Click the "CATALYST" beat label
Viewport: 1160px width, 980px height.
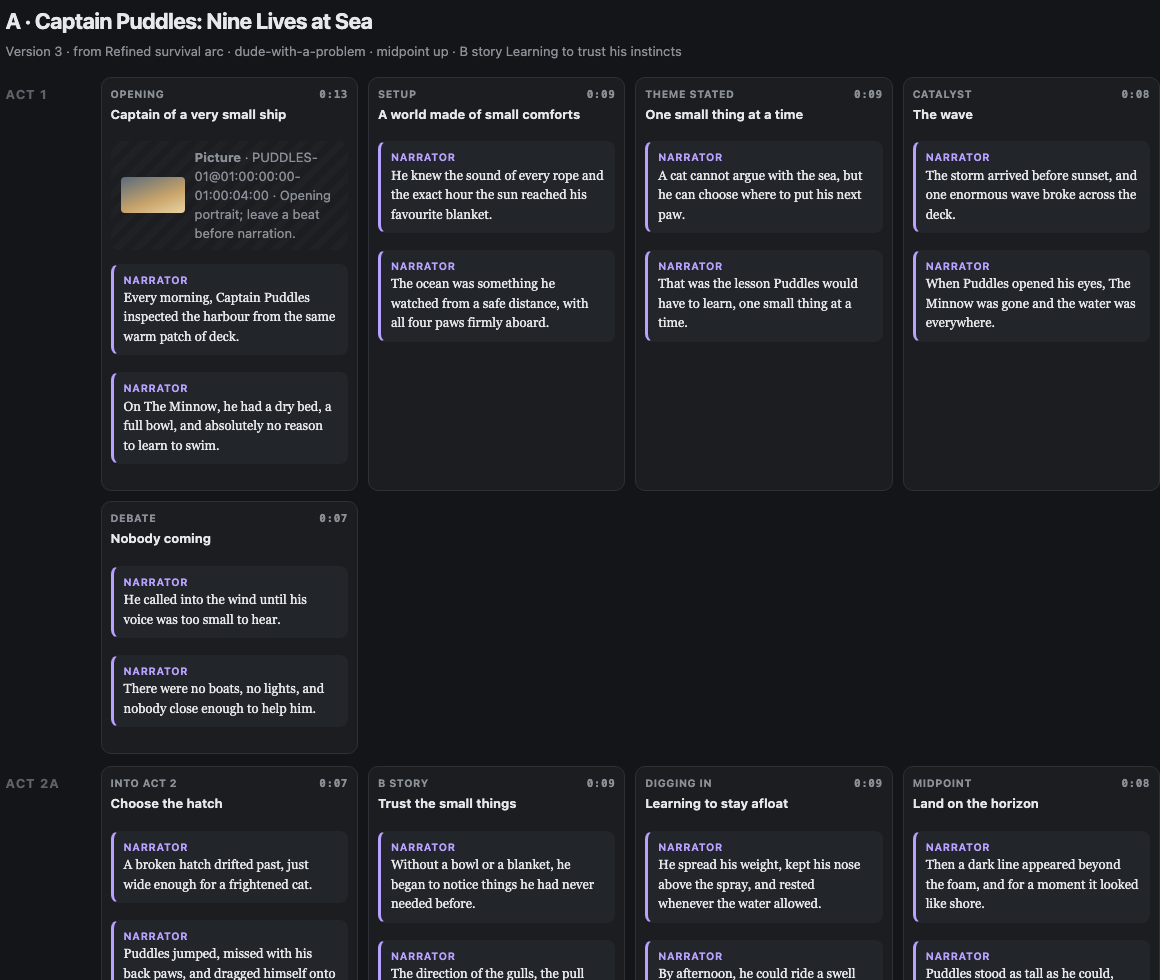tap(942, 95)
